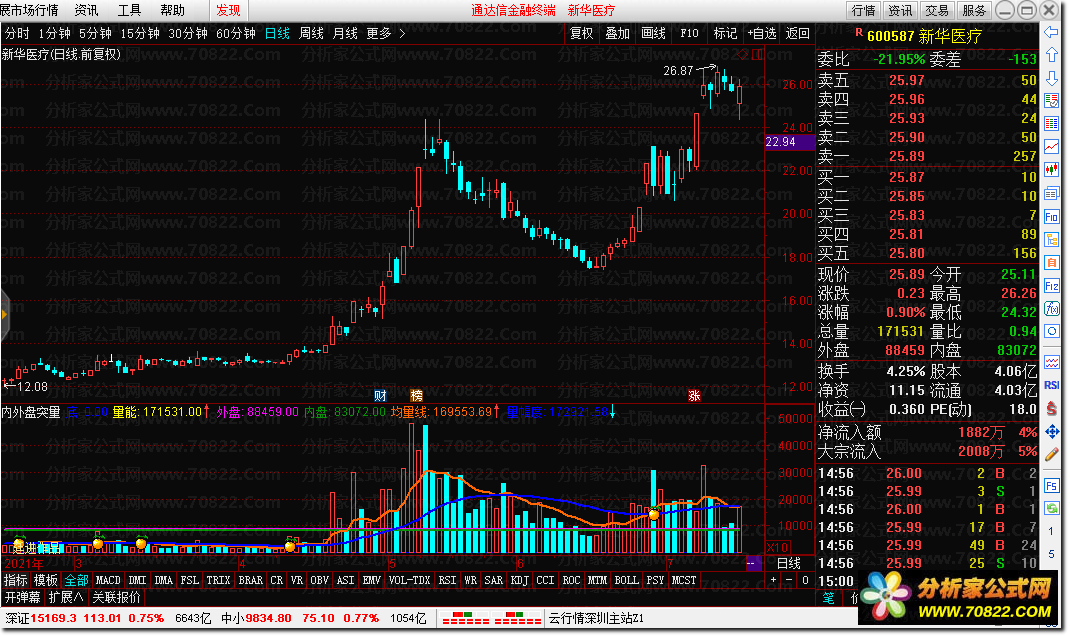Image resolution: width=1070 pixels, height=636 pixels.
Task: Expand the 更多 period options
Action: [386, 33]
